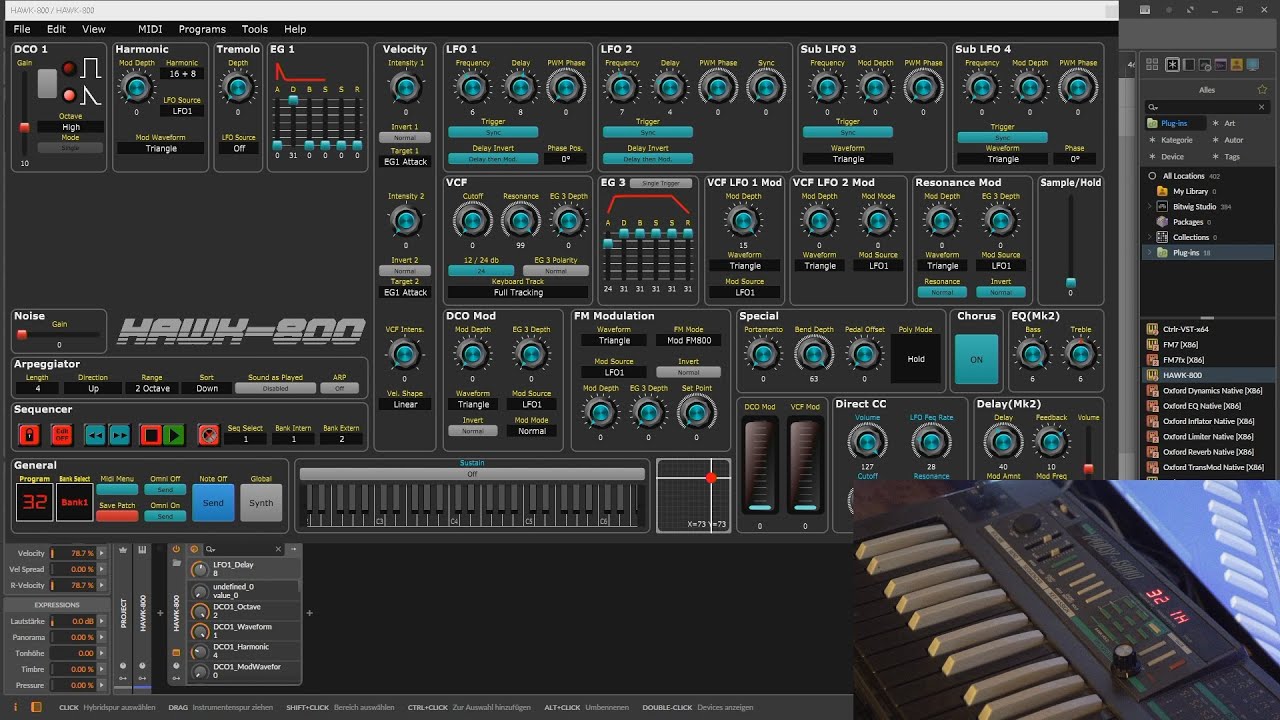Open the Arpeggiator Direction Up dropdown

[93, 388]
